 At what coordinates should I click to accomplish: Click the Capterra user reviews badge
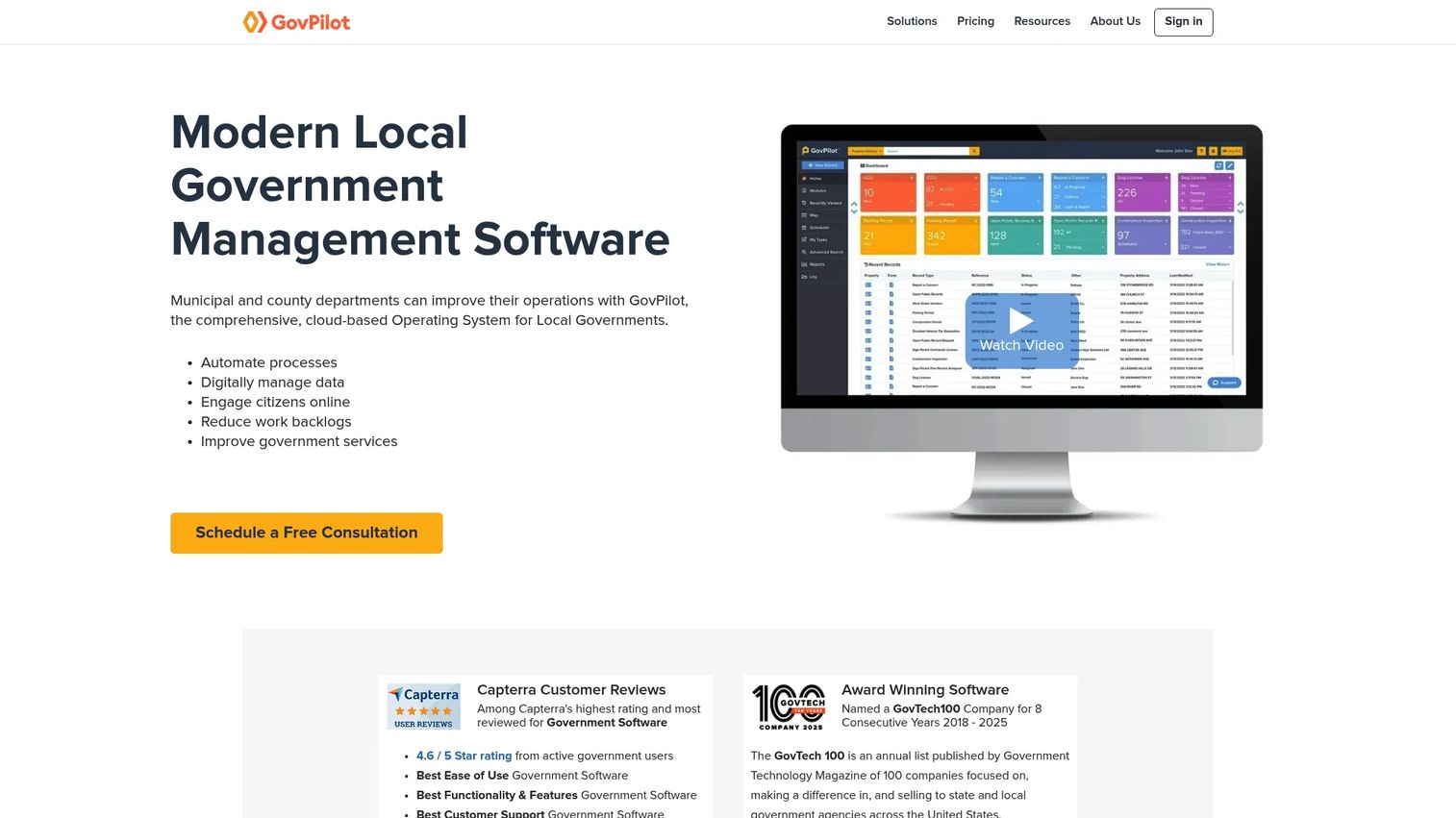424,706
